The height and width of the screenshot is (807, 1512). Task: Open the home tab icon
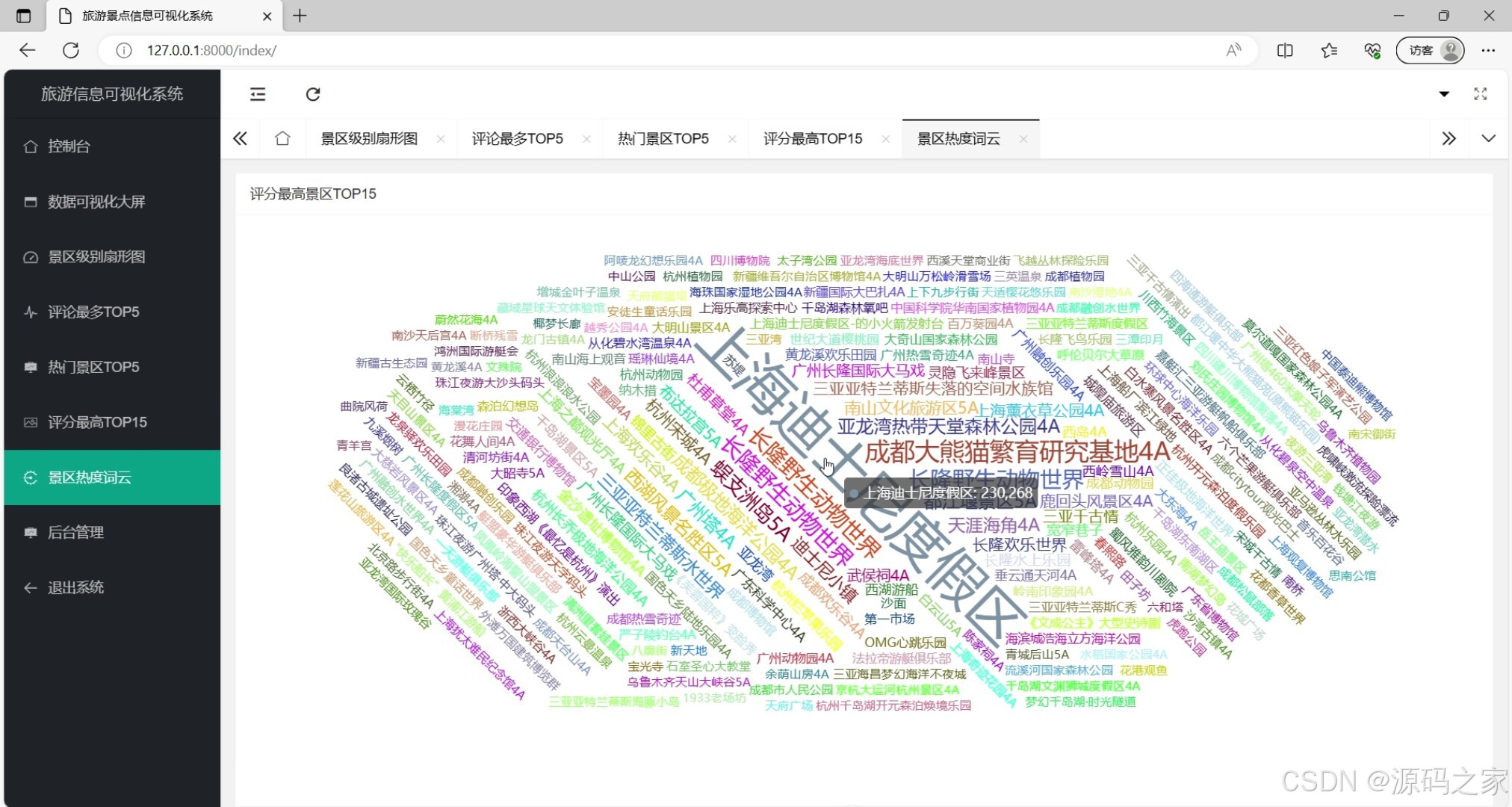click(282, 138)
